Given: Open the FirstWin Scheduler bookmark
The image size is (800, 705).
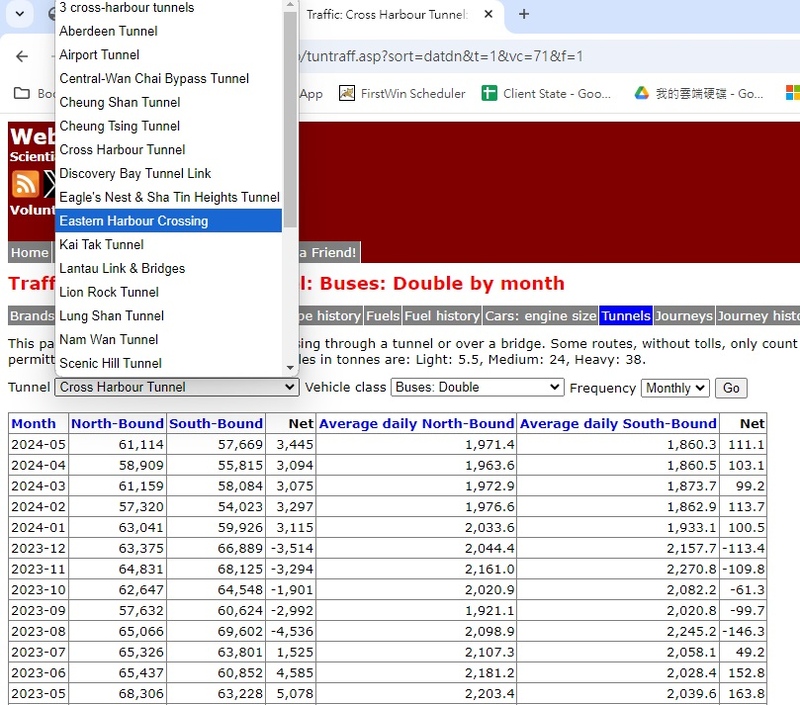Looking at the screenshot, I should coord(402,93).
